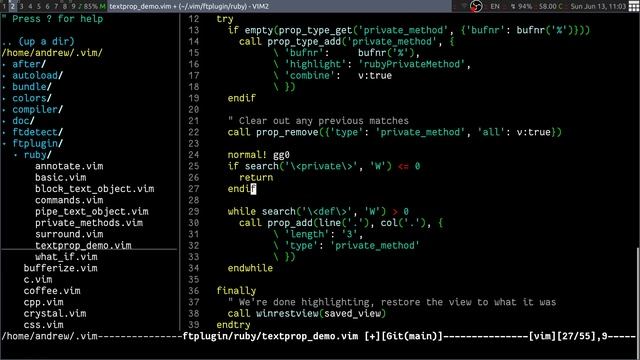Open what_if.vim file
The width and height of the screenshot is (640, 360).
coord(66,257)
